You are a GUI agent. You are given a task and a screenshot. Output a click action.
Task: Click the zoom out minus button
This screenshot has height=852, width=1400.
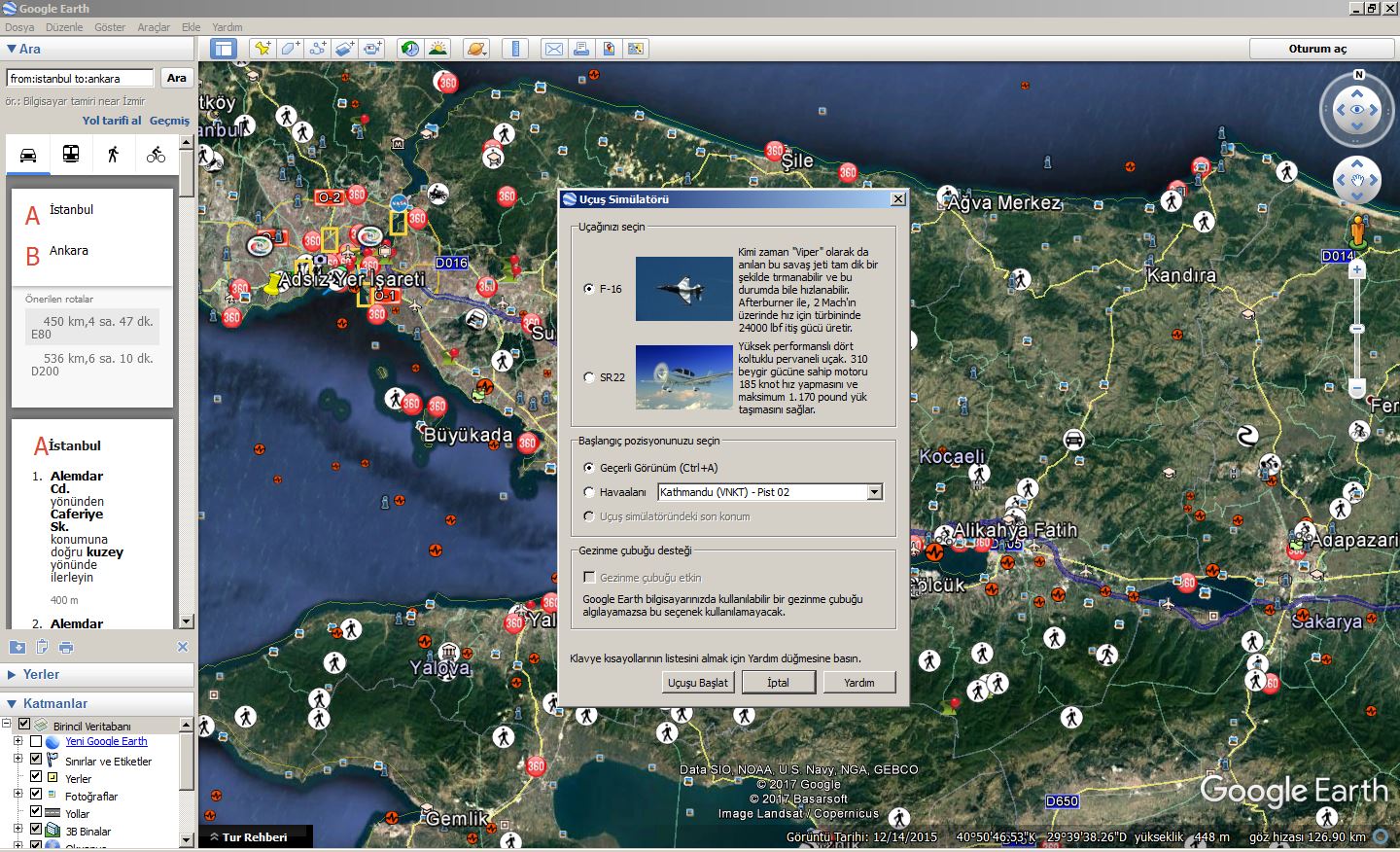pos(1357,388)
